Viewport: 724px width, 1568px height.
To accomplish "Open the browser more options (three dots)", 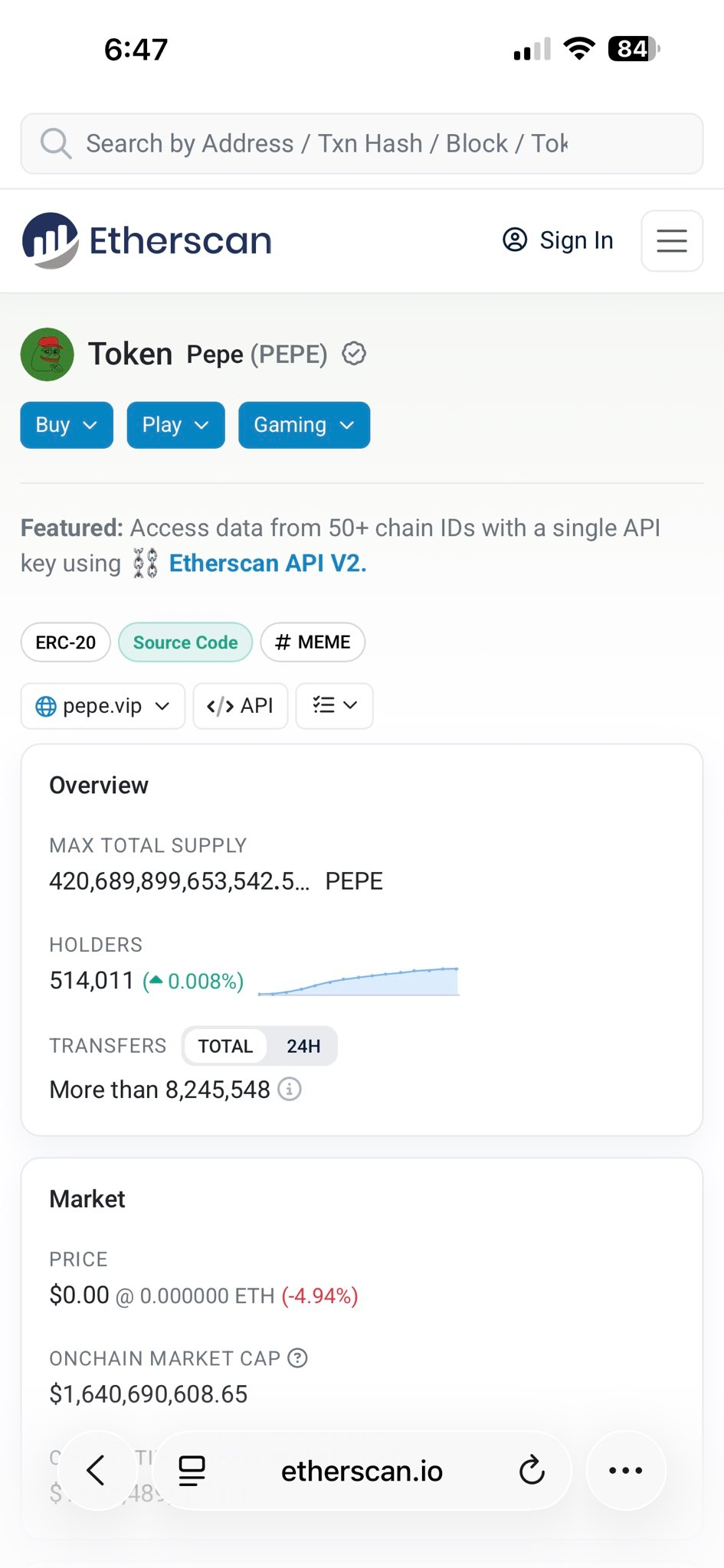I will 626,1470.
